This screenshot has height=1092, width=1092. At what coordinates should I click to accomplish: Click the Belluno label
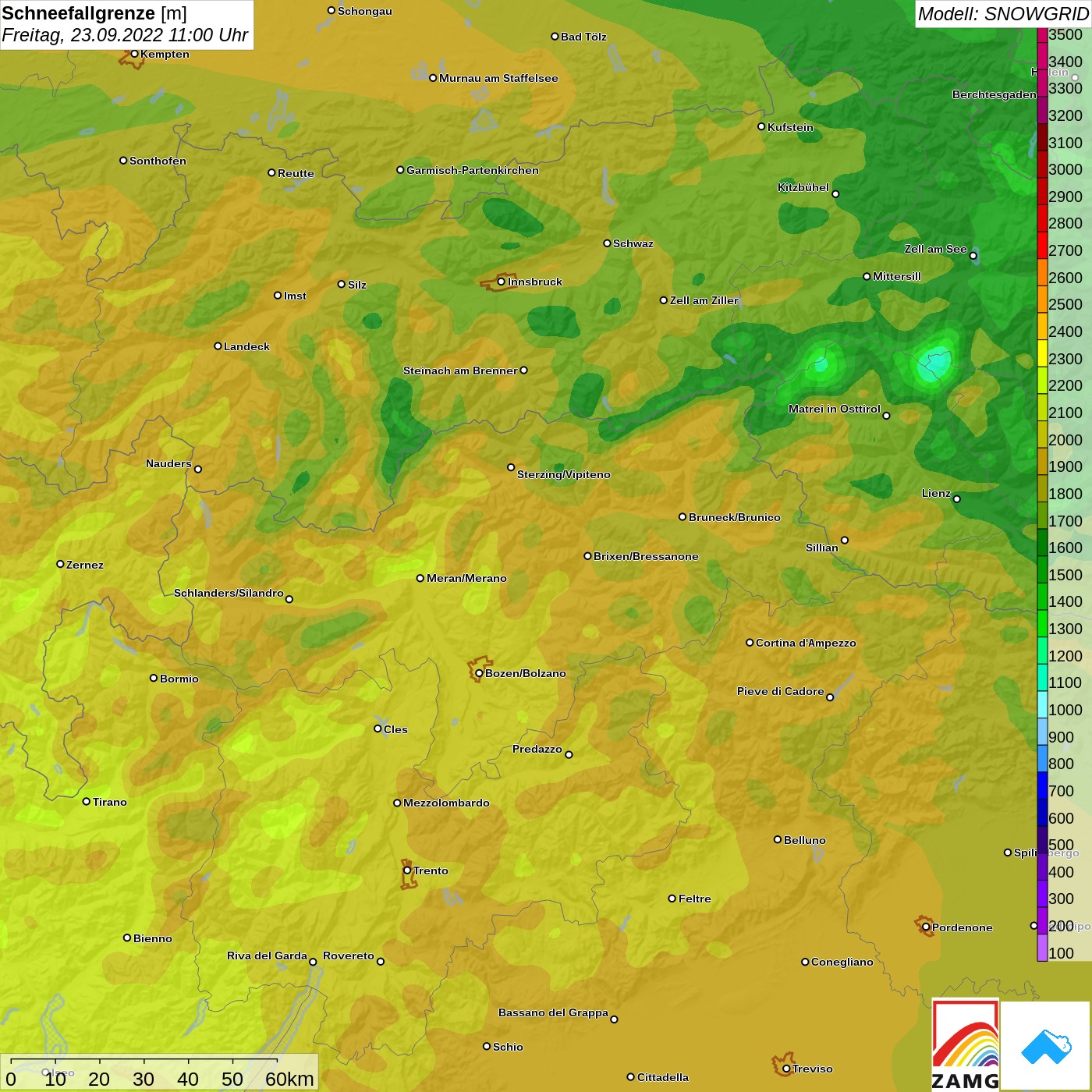[805, 840]
